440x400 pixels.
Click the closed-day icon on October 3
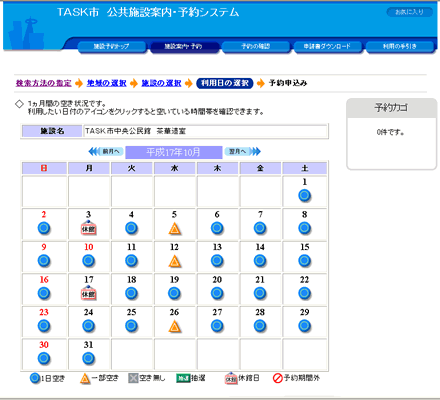click(x=88, y=228)
